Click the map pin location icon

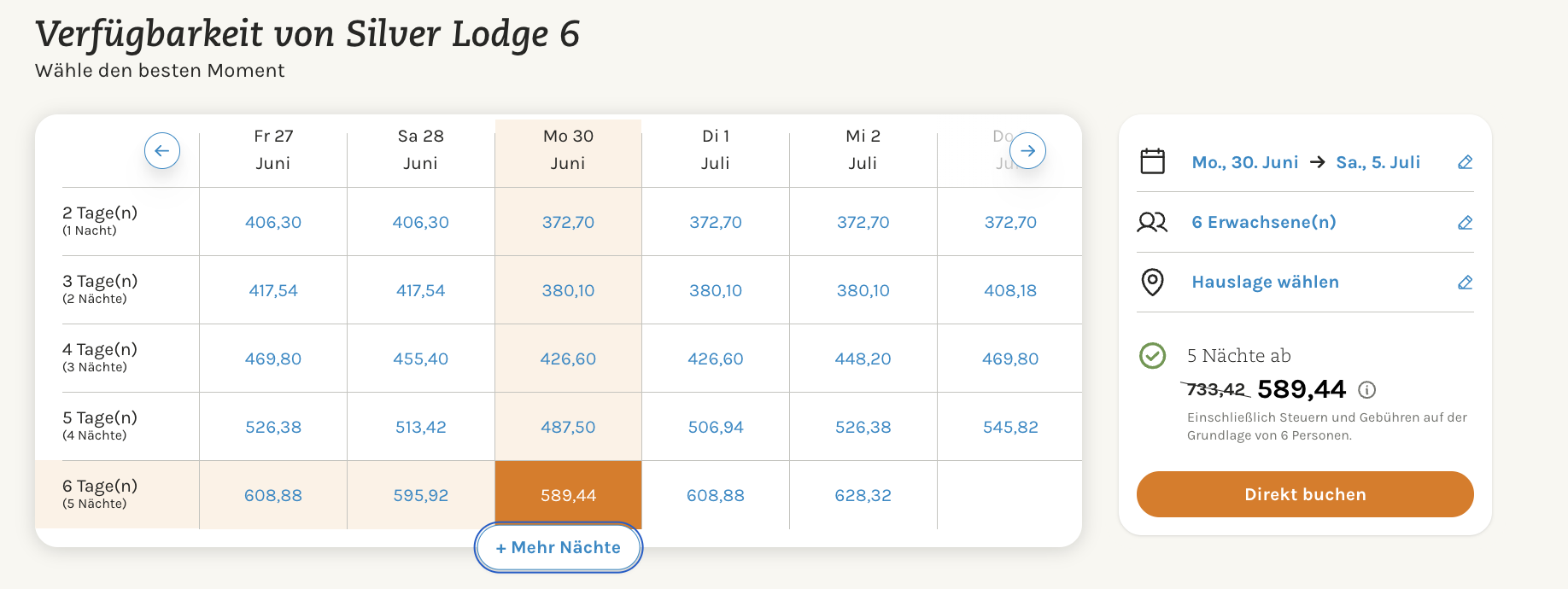click(x=1152, y=282)
